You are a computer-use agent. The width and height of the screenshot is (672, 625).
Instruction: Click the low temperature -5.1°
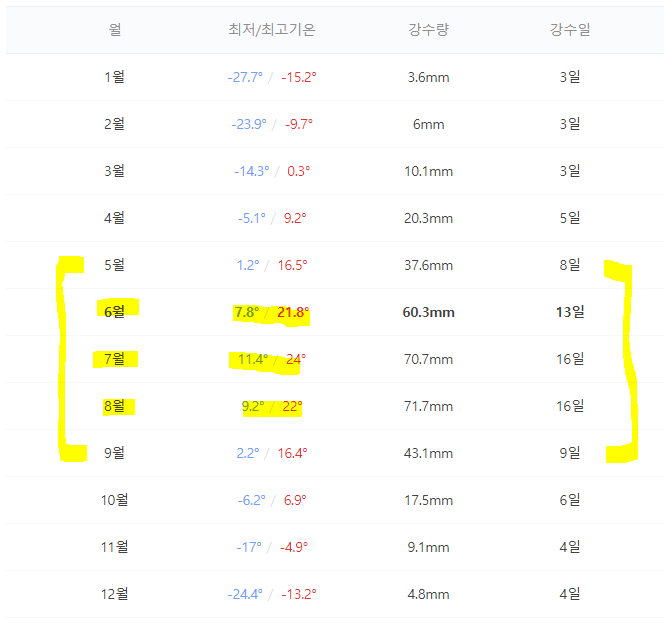click(x=252, y=218)
